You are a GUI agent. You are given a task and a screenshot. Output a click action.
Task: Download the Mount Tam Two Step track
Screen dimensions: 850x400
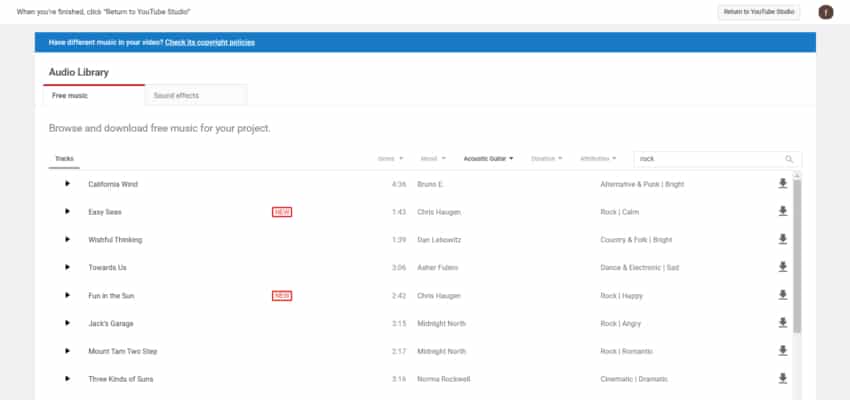[x=782, y=351]
